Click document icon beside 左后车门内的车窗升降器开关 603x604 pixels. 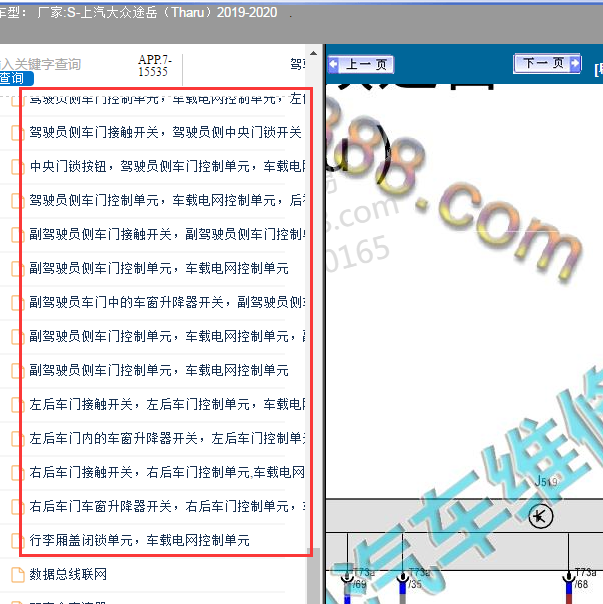click(x=17, y=439)
